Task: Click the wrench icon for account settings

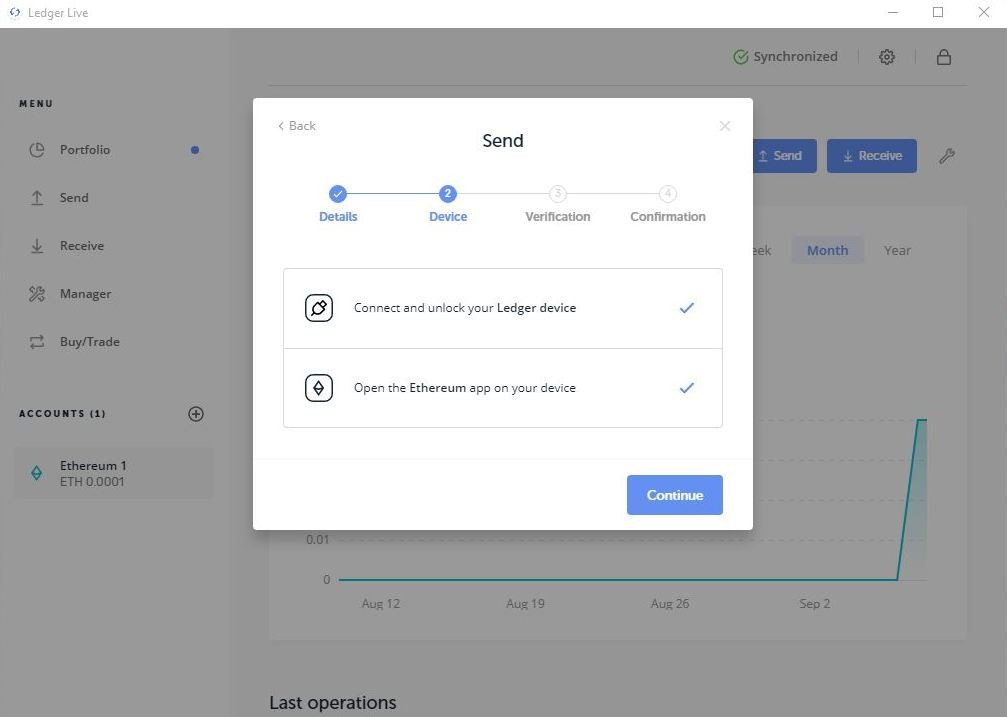Action: pyautogui.click(x=947, y=156)
